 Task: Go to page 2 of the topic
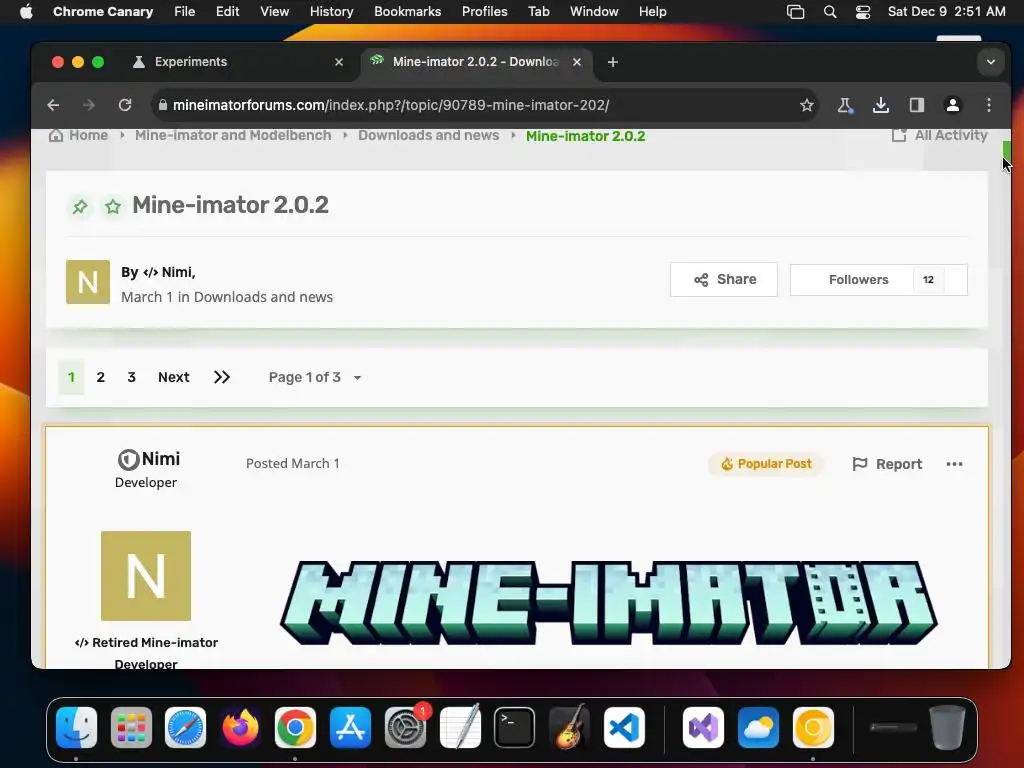coord(101,377)
